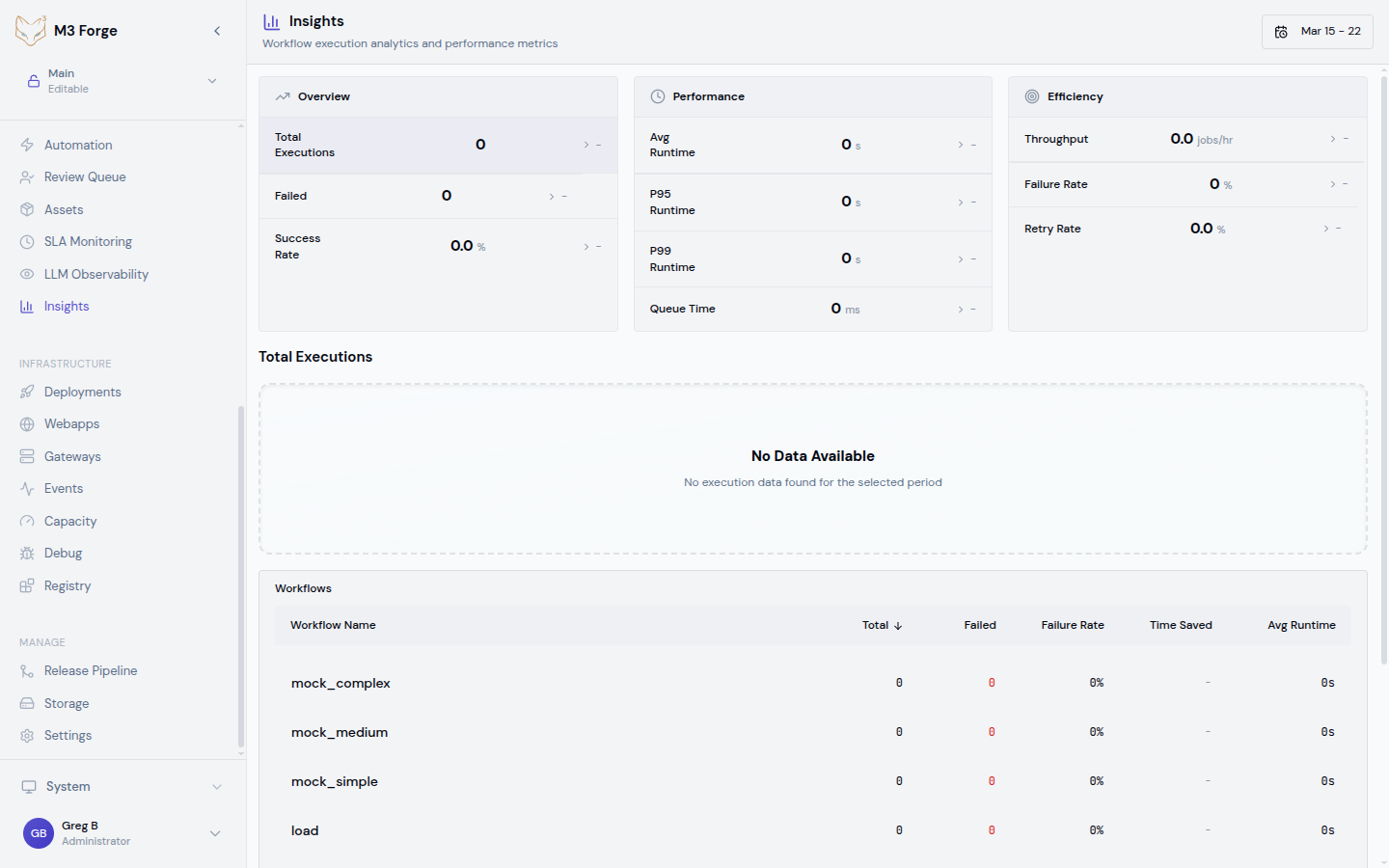Click the LLM Observability eye icon
The height and width of the screenshot is (868, 1389).
27,274
